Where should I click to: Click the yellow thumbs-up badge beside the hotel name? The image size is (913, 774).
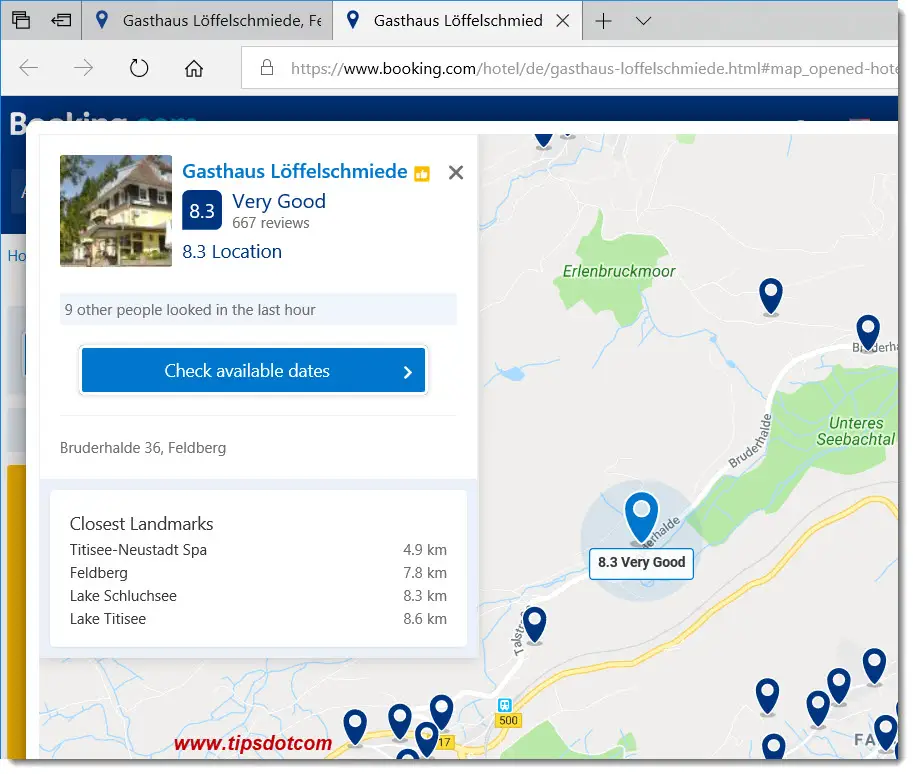pyautogui.click(x=421, y=173)
